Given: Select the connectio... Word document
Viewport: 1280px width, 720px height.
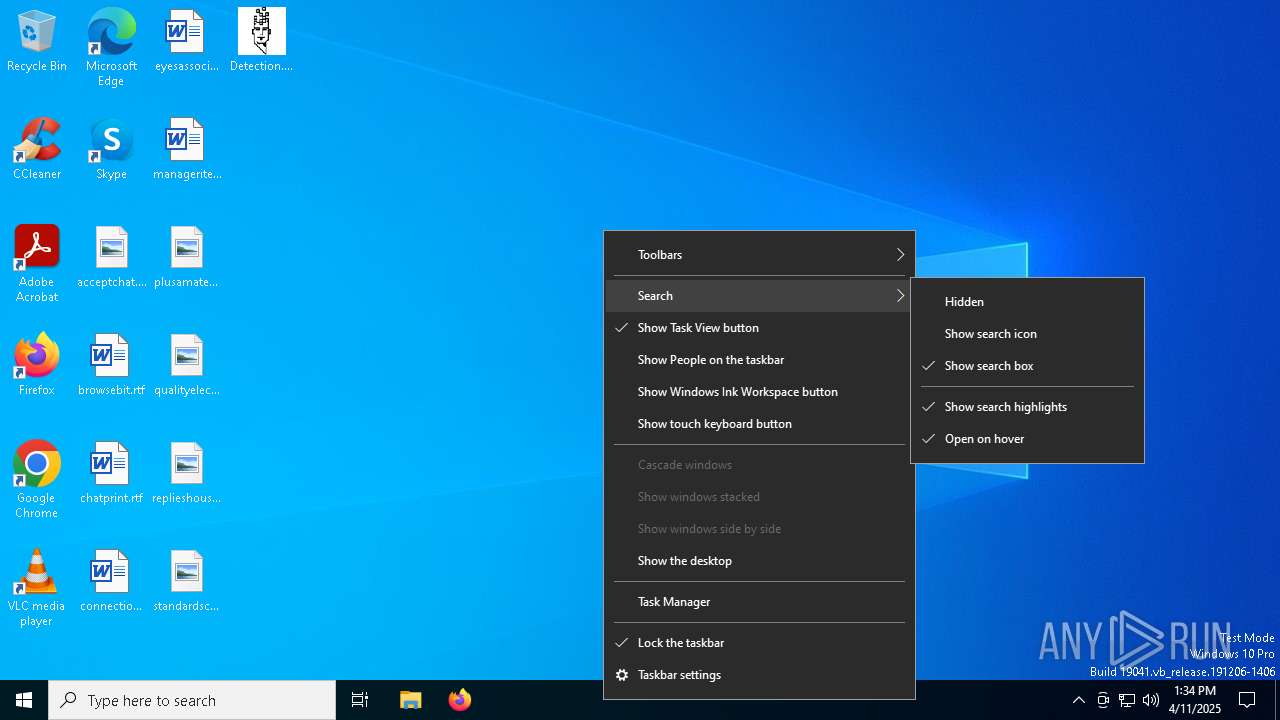Looking at the screenshot, I should coord(111,581).
